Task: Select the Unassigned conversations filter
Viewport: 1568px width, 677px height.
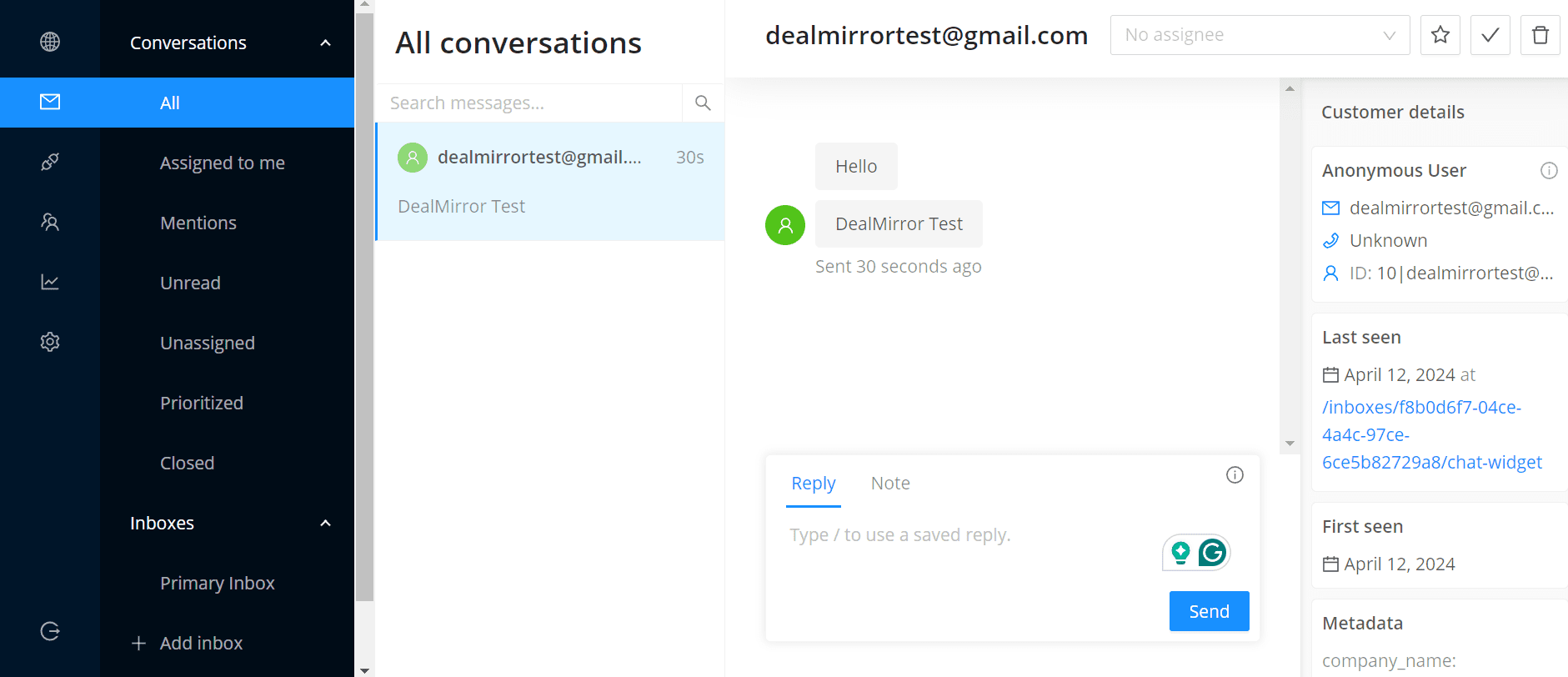Action: click(208, 343)
